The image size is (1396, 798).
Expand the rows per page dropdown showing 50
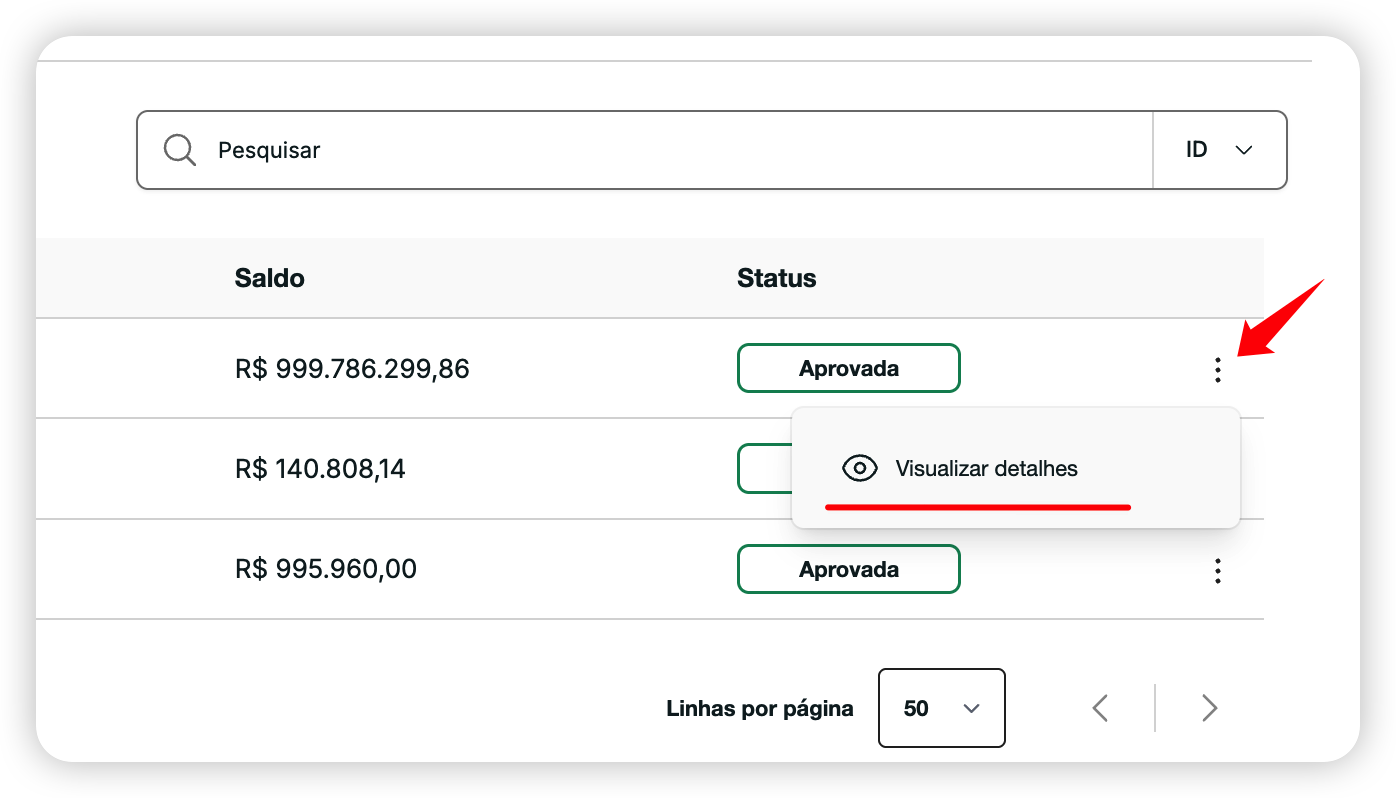941,708
